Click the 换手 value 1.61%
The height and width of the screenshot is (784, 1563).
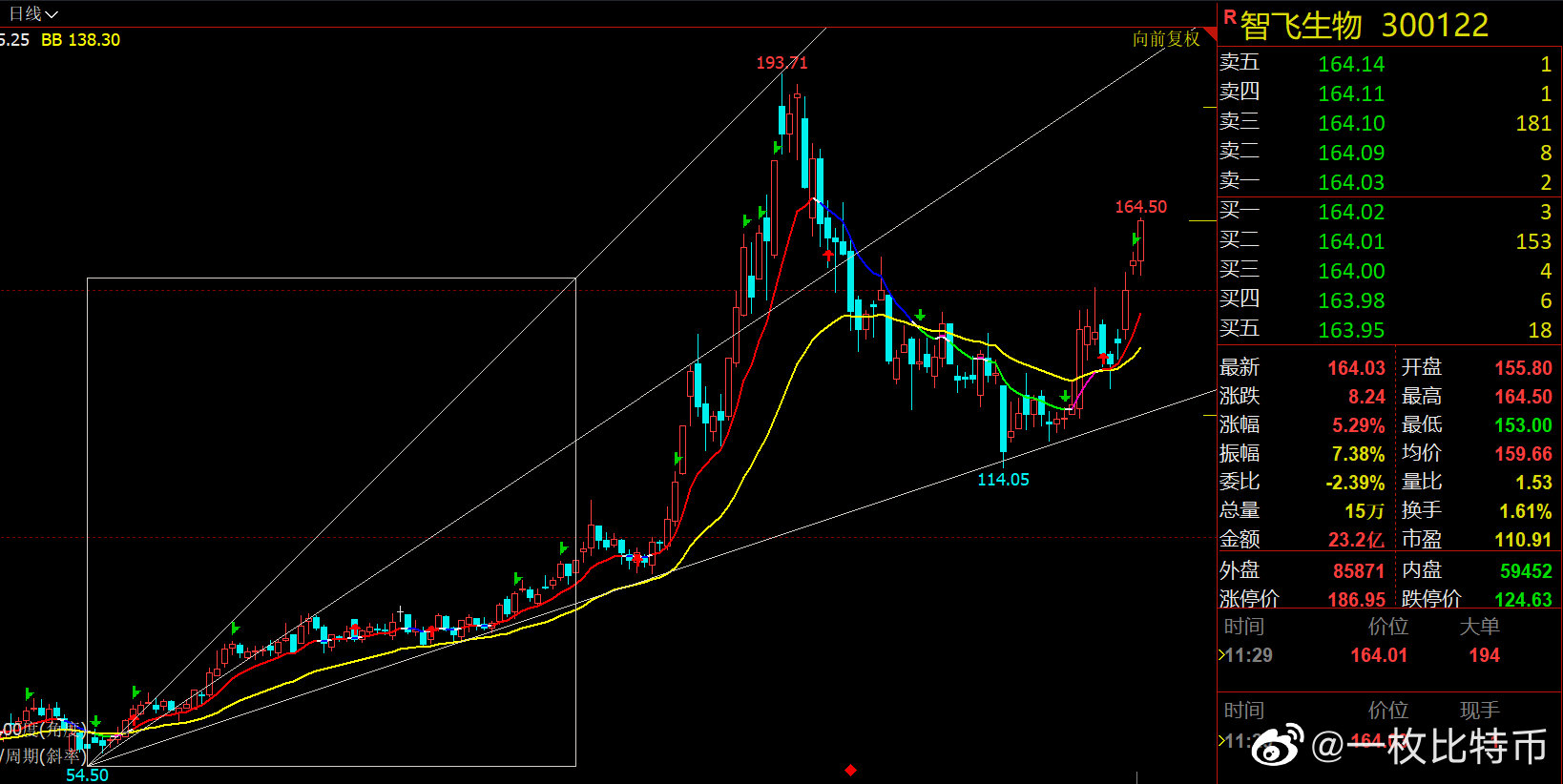1526,511
